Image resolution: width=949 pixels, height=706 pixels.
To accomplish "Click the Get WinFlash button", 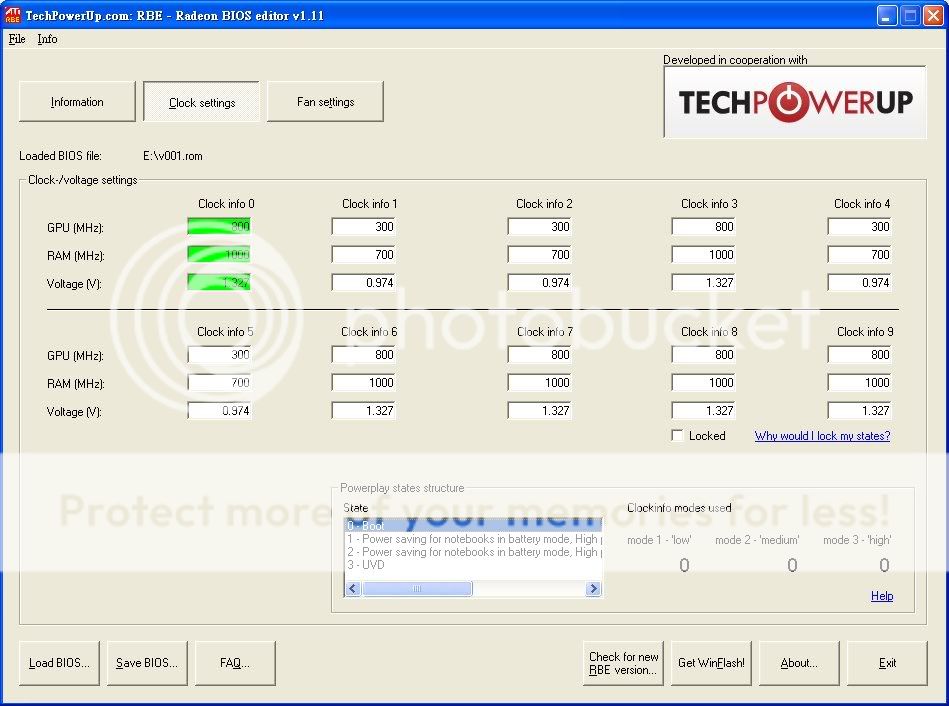I will (x=711, y=663).
